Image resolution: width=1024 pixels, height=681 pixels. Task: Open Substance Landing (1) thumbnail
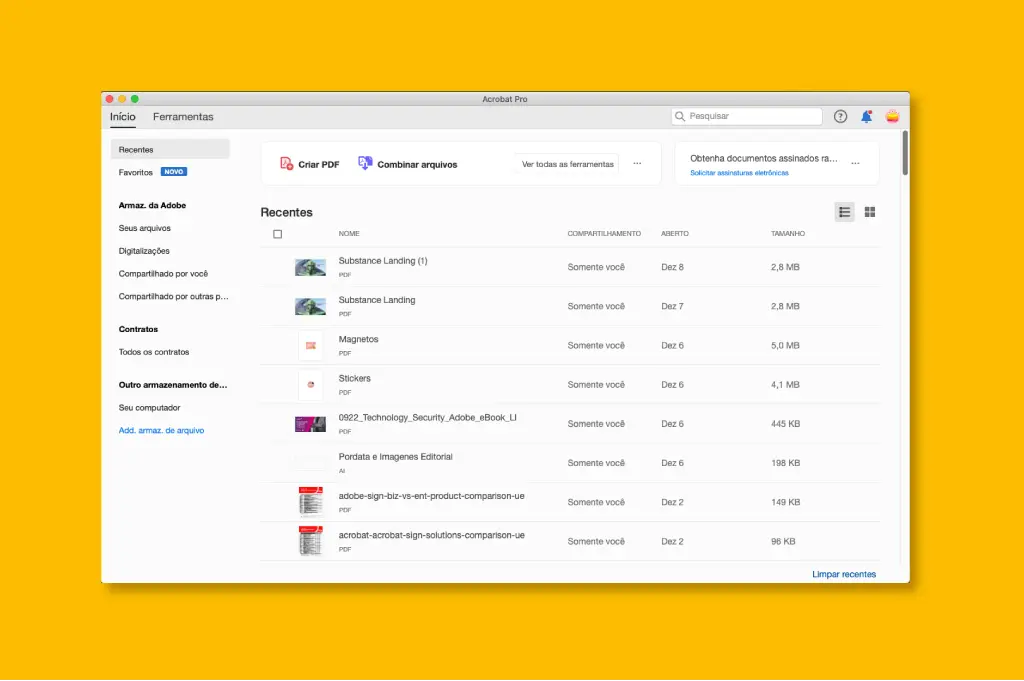click(x=310, y=267)
